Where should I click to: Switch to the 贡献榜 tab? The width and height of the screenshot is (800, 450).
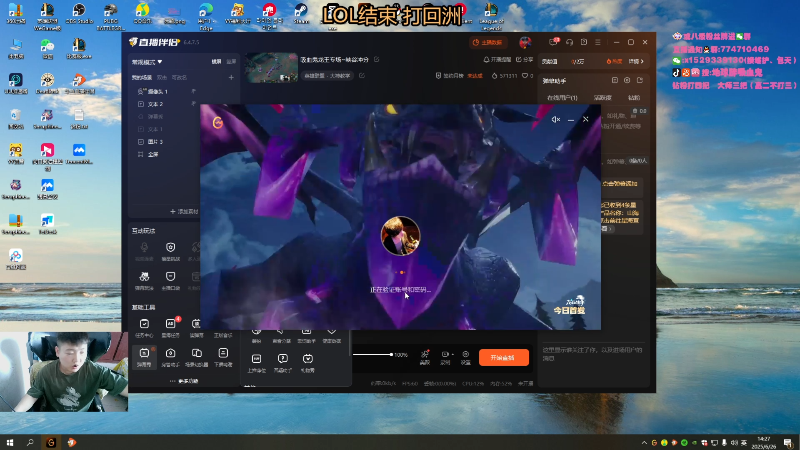tap(603, 97)
